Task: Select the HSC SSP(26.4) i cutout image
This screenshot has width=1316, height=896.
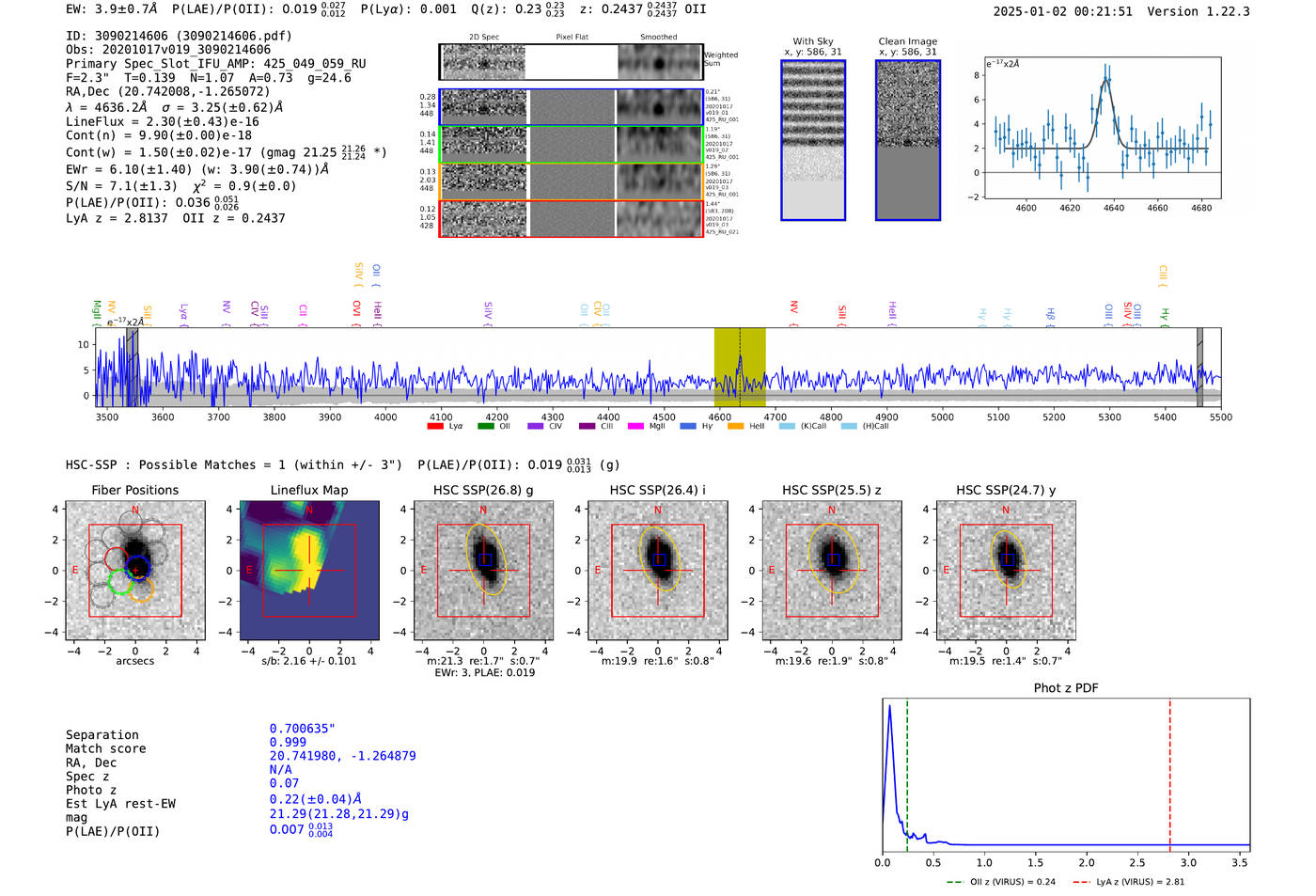Action: [658, 571]
